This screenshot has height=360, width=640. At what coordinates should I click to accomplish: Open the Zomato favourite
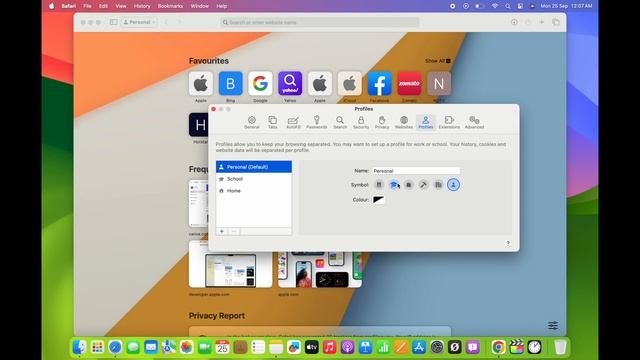point(409,83)
